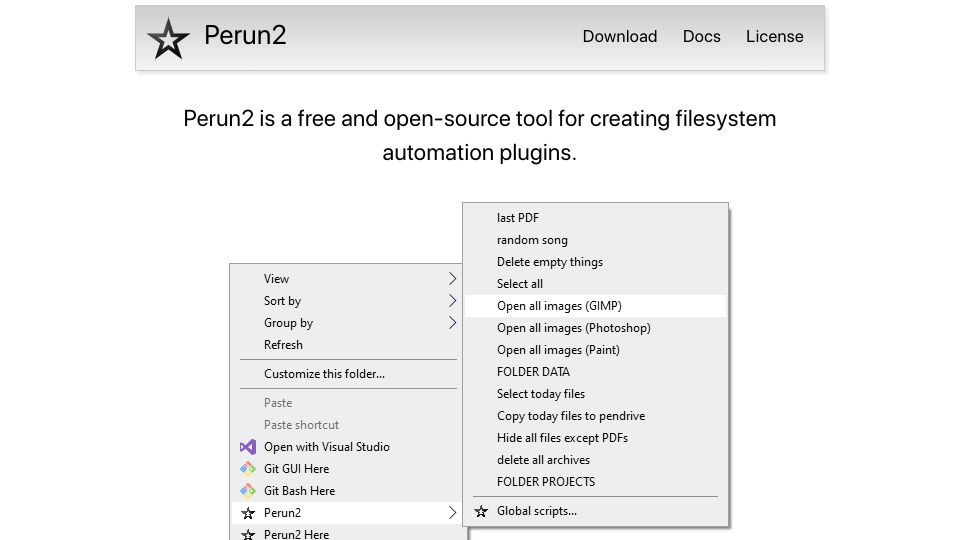Click the Perun2 label in context menu
The width and height of the screenshot is (960, 540).
click(x=282, y=513)
